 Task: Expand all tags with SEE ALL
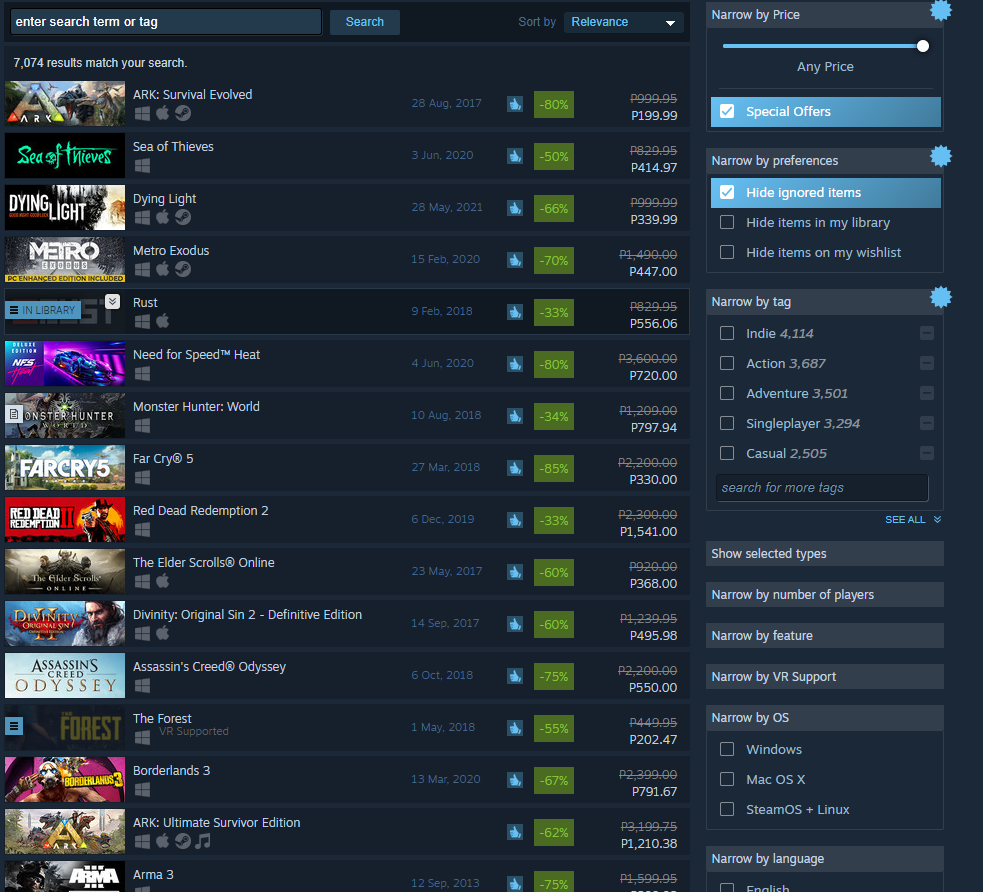coord(912,520)
